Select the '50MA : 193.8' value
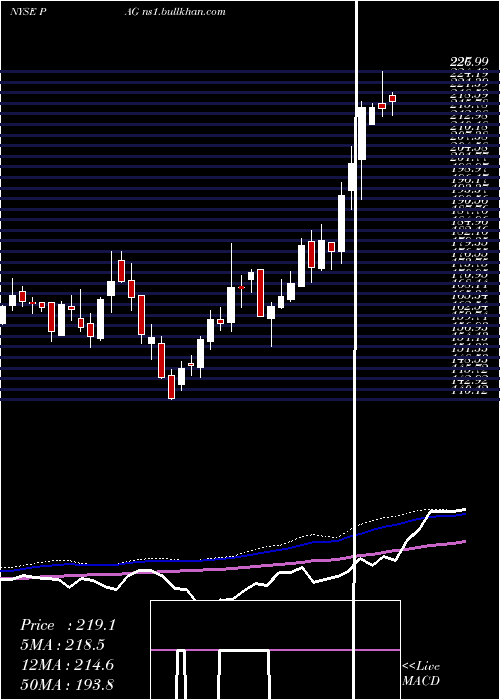This screenshot has height=700, width=500. (x=67, y=685)
